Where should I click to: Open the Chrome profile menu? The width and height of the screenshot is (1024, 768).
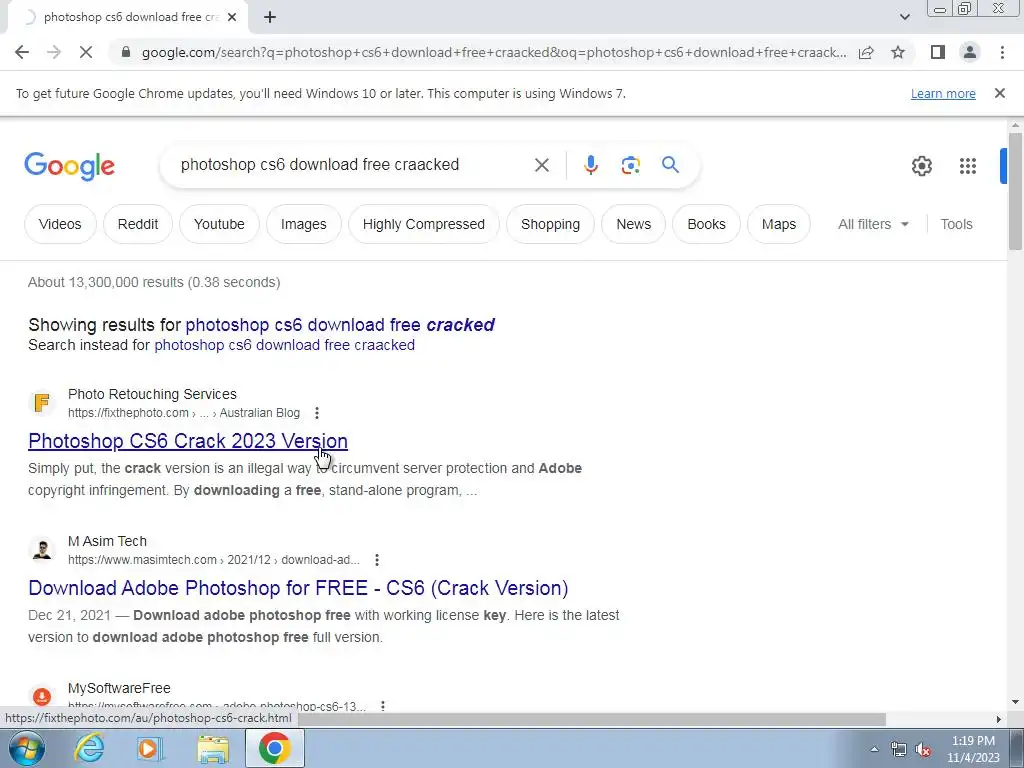pyautogui.click(x=970, y=52)
